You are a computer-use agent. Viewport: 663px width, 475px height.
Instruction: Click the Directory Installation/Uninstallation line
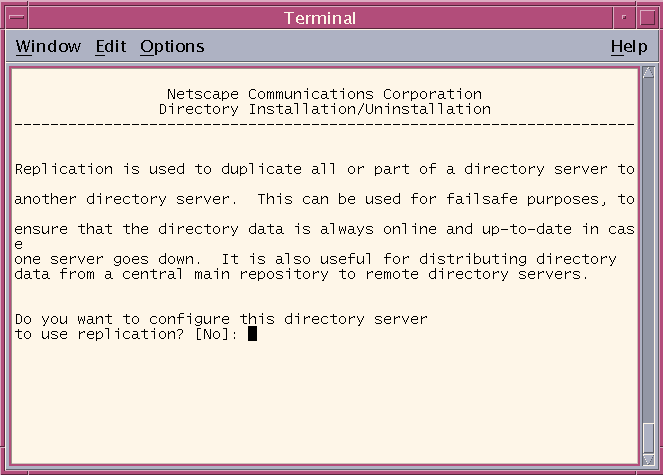[x=325, y=109]
